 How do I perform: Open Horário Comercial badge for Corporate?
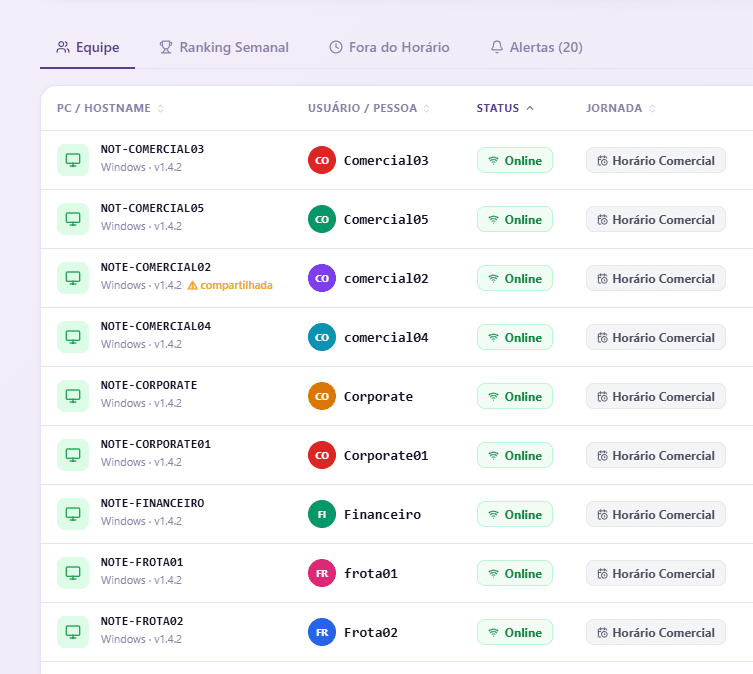point(656,396)
